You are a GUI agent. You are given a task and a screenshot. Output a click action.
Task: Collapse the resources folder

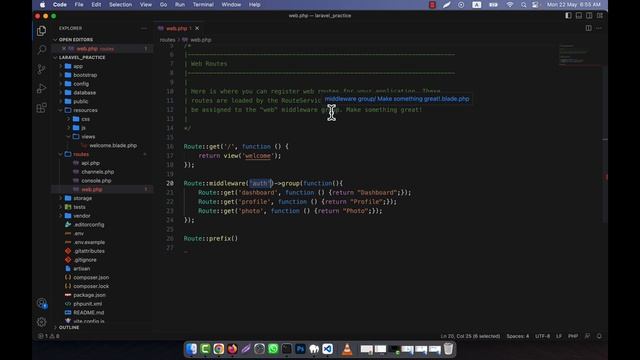tap(85, 110)
